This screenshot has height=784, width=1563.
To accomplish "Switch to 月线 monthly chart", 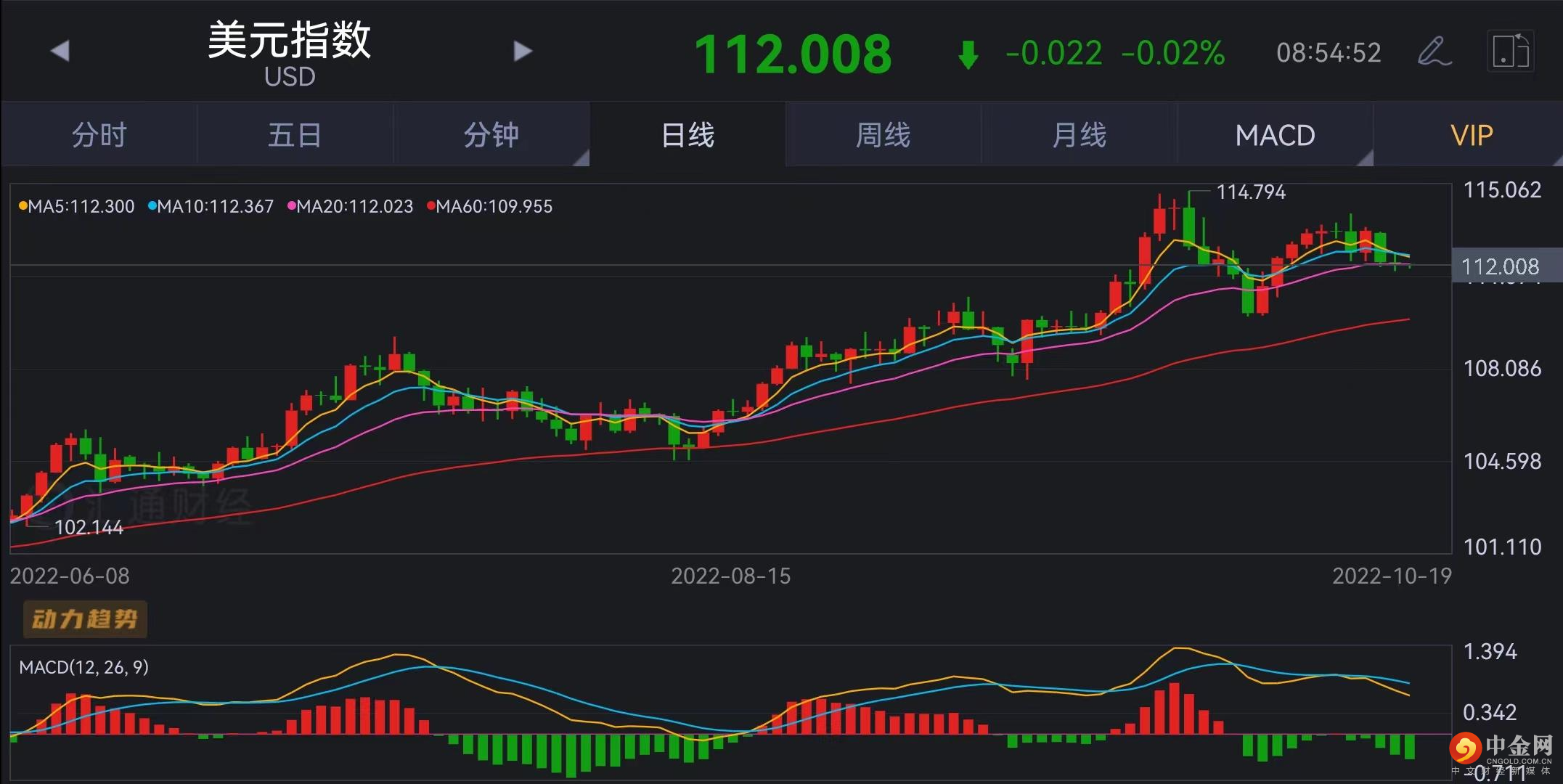I will click(x=1079, y=135).
